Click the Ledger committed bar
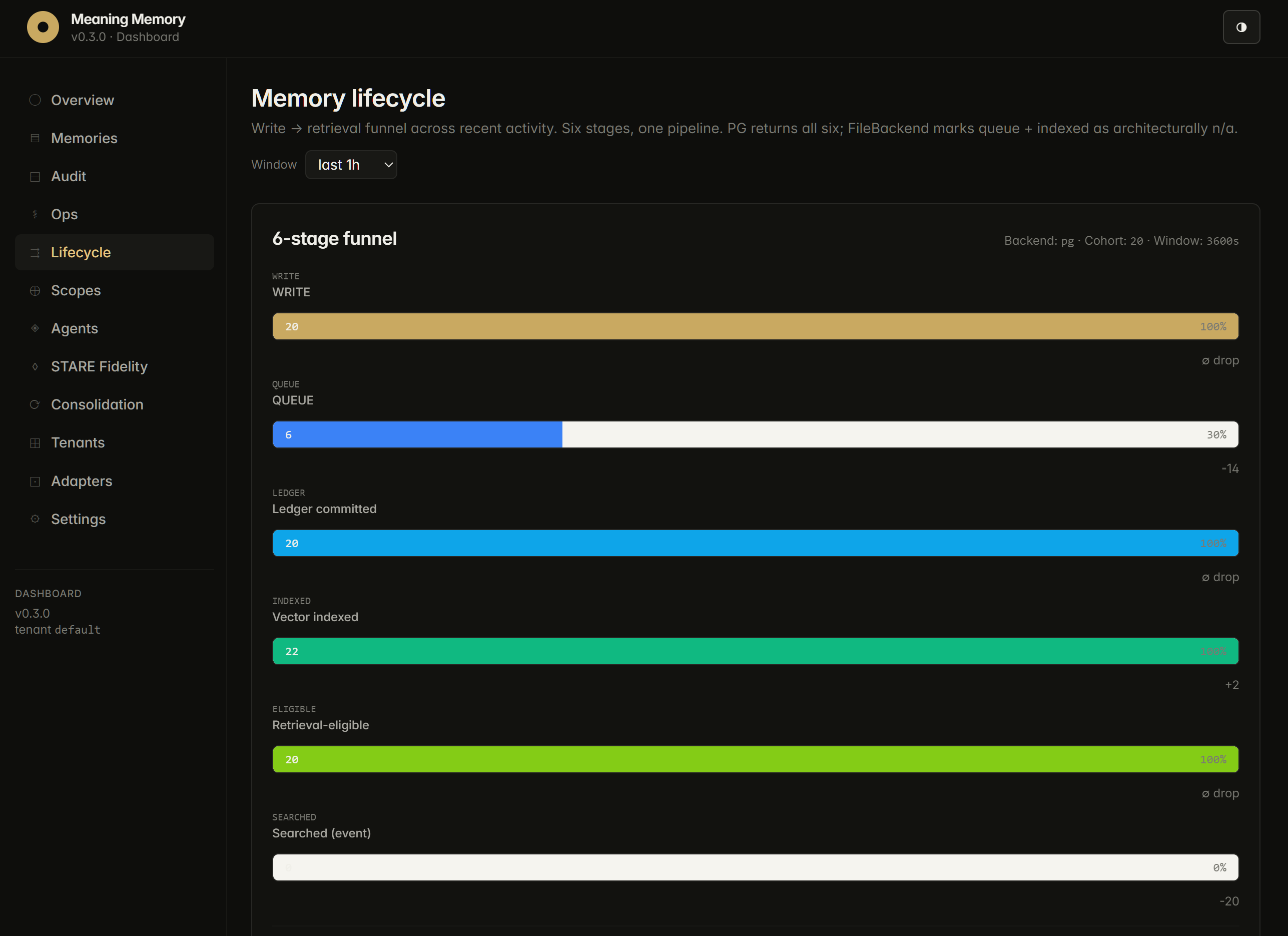The image size is (1288, 936). [755, 543]
